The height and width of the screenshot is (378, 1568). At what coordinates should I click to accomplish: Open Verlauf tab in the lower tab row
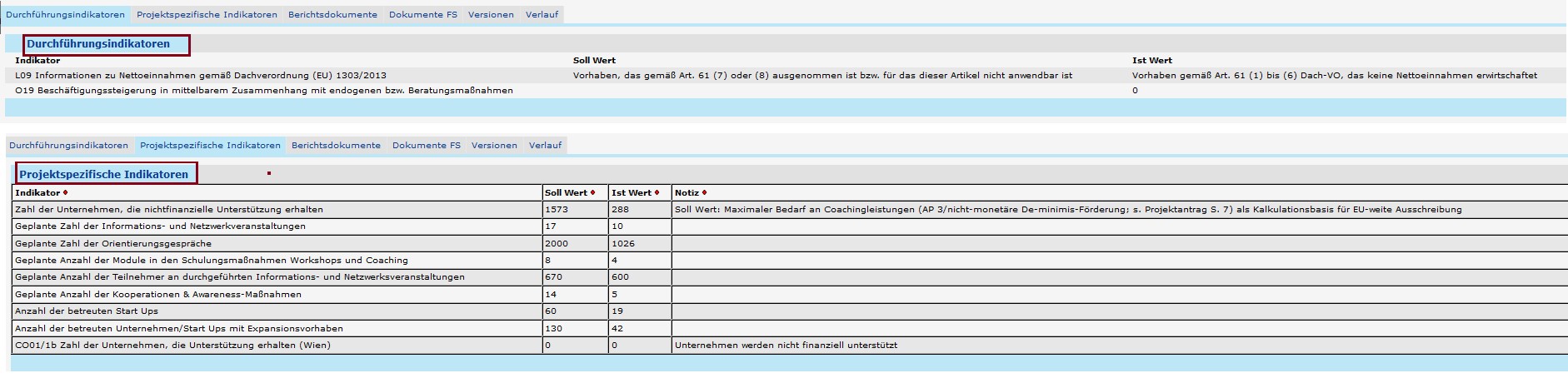(545, 145)
